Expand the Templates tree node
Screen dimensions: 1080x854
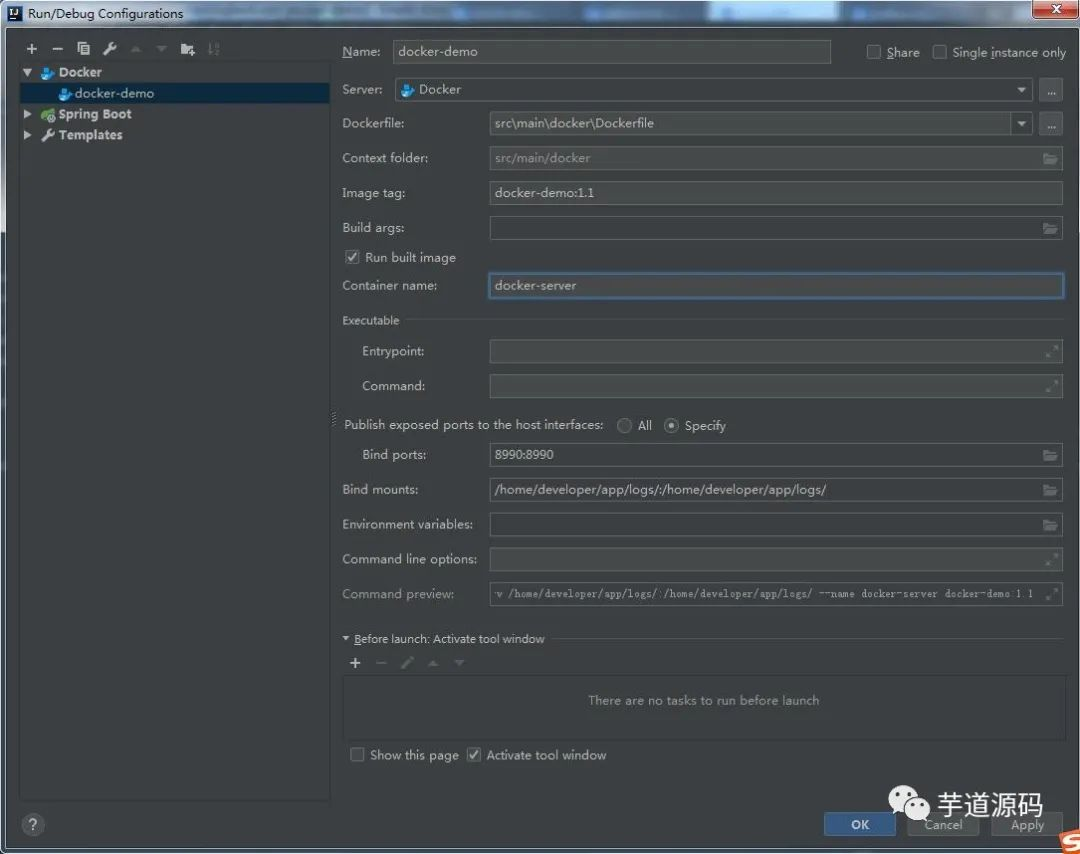(x=28, y=135)
